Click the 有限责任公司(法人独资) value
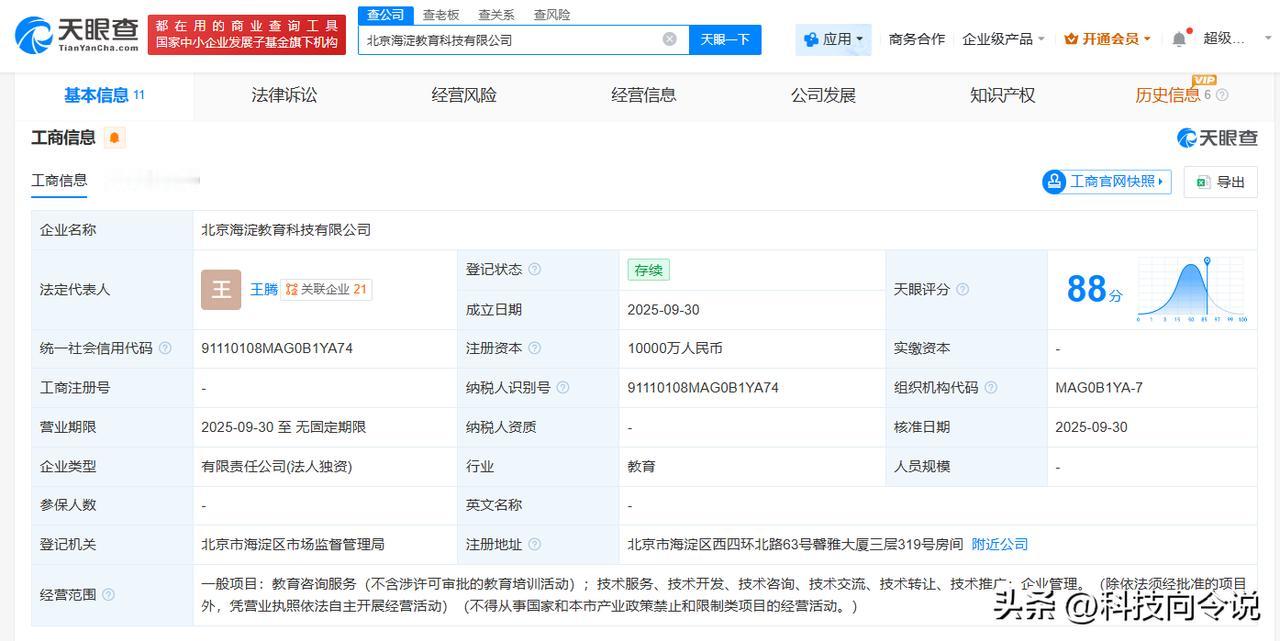 click(x=276, y=466)
